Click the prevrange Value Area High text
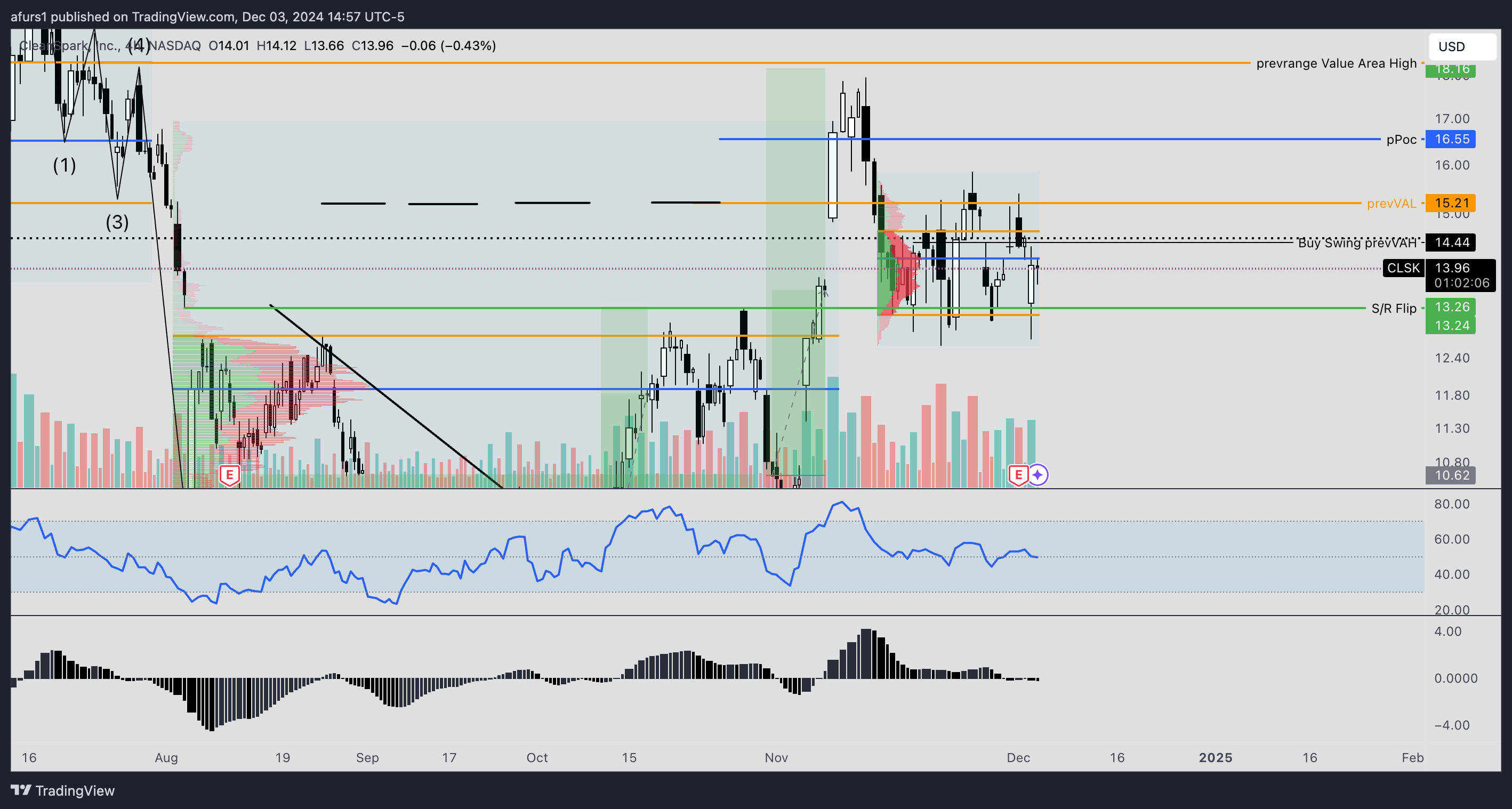This screenshot has height=809, width=1512. 1336,63
